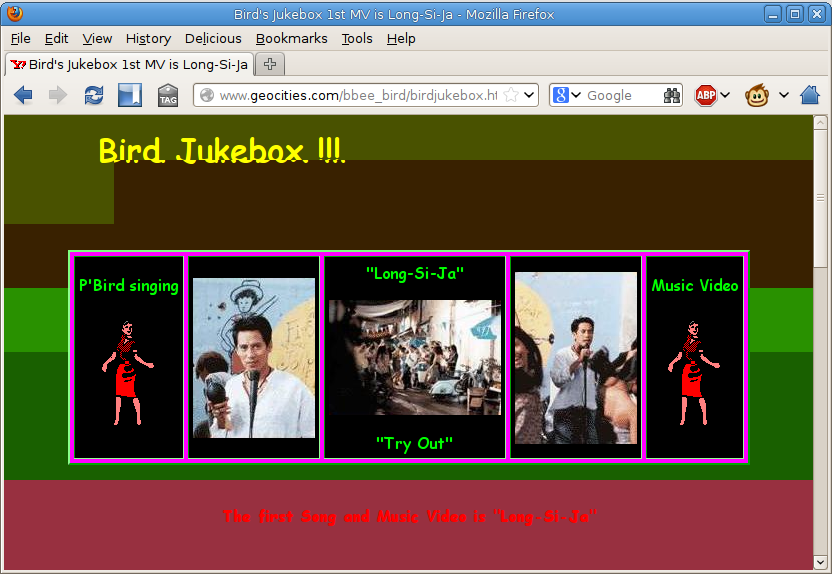Open the File menu
This screenshot has height=575, width=832.
click(21, 39)
